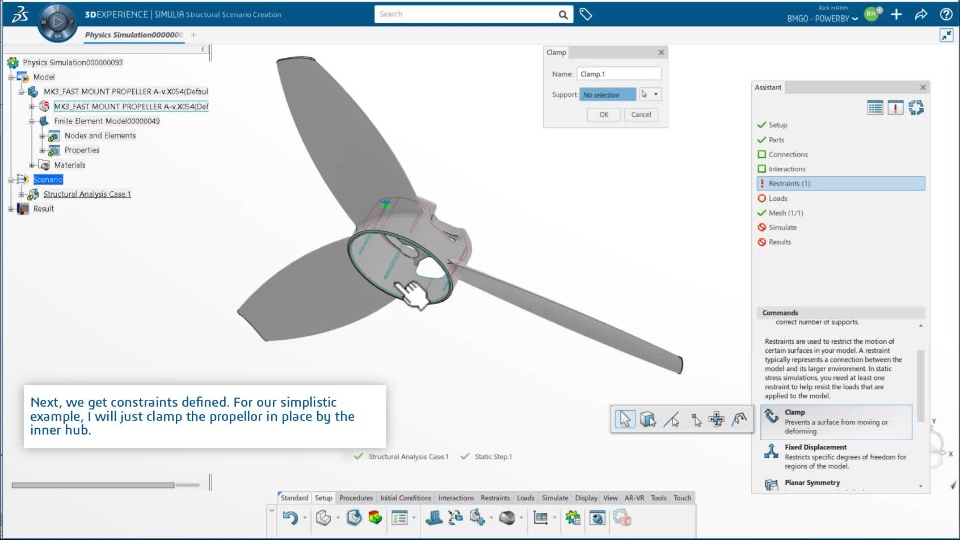Open the BMGO - POWERBY dropdown
The height and width of the screenshot is (540, 960).
822,19
